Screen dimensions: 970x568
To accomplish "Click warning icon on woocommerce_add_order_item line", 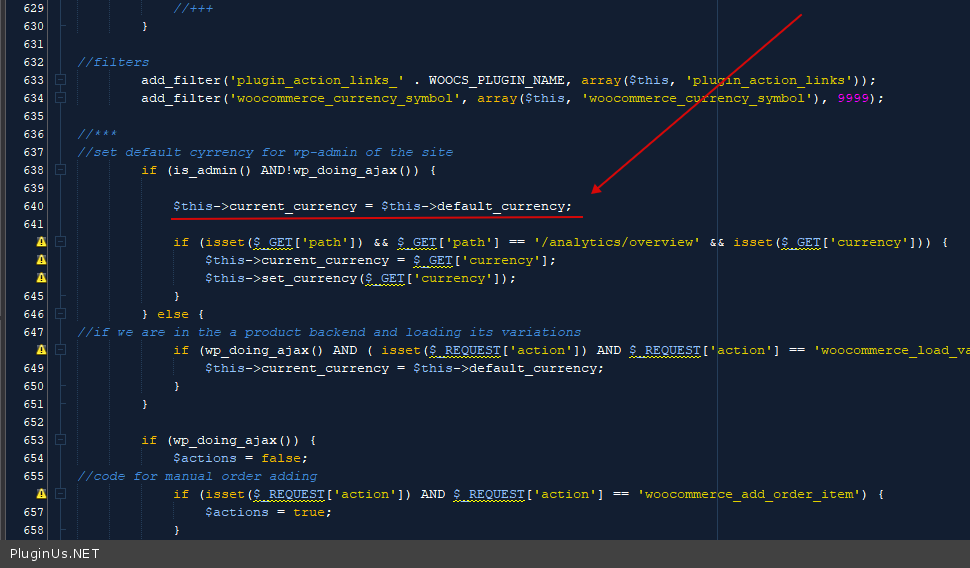I will coord(41,494).
